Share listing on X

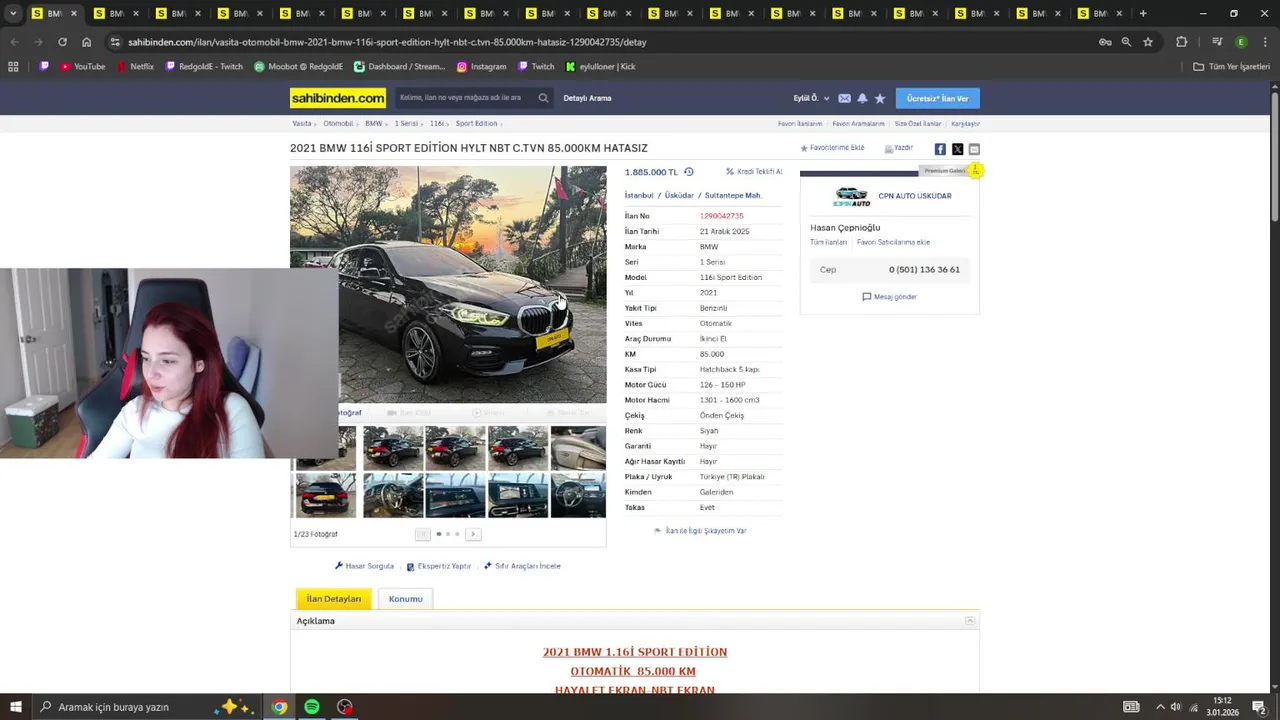coord(957,149)
